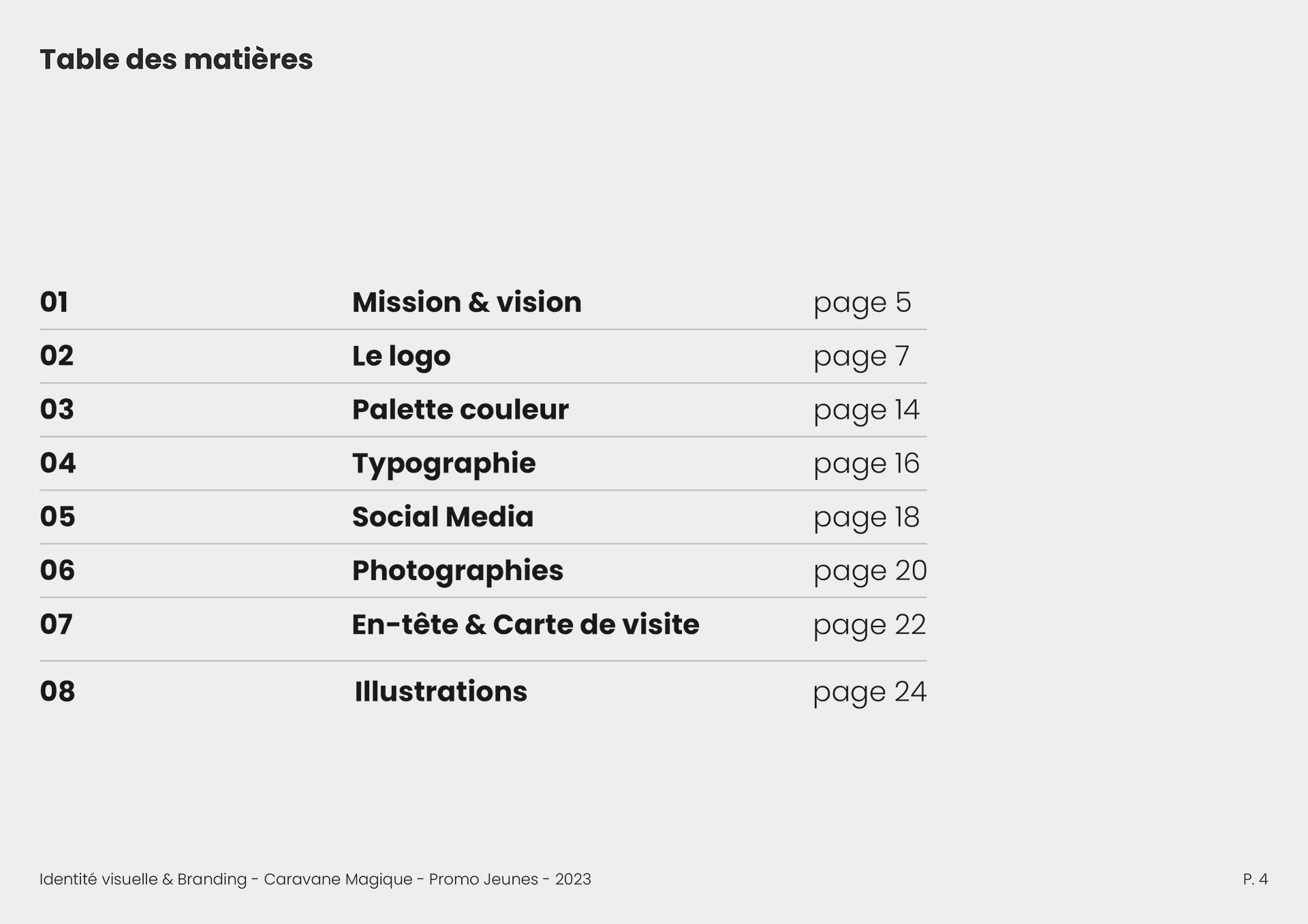Image resolution: width=1308 pixels, height=924 pixels.
Task: Navigate to 'Illustrations' section
Action: 441,692
